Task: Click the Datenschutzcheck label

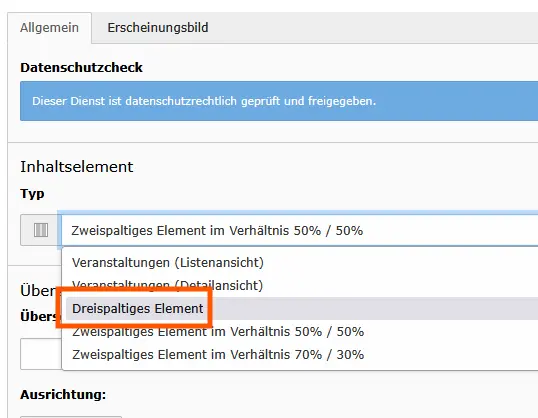Action: [81, 68]
